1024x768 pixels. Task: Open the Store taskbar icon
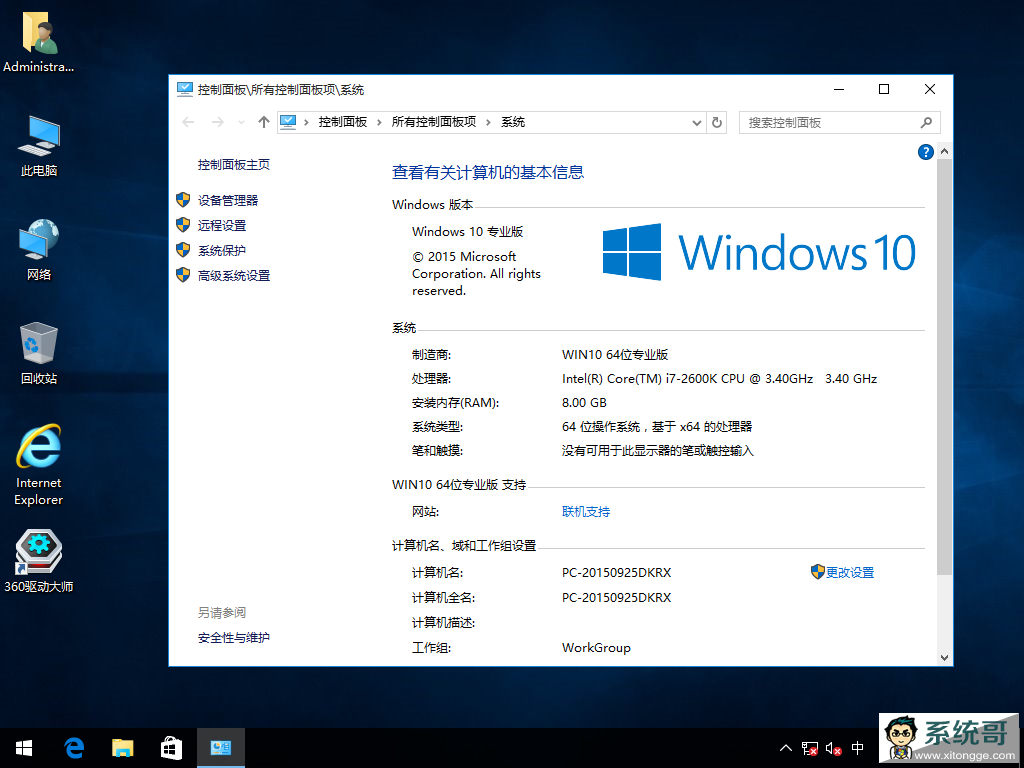click(x=171, y=748)
